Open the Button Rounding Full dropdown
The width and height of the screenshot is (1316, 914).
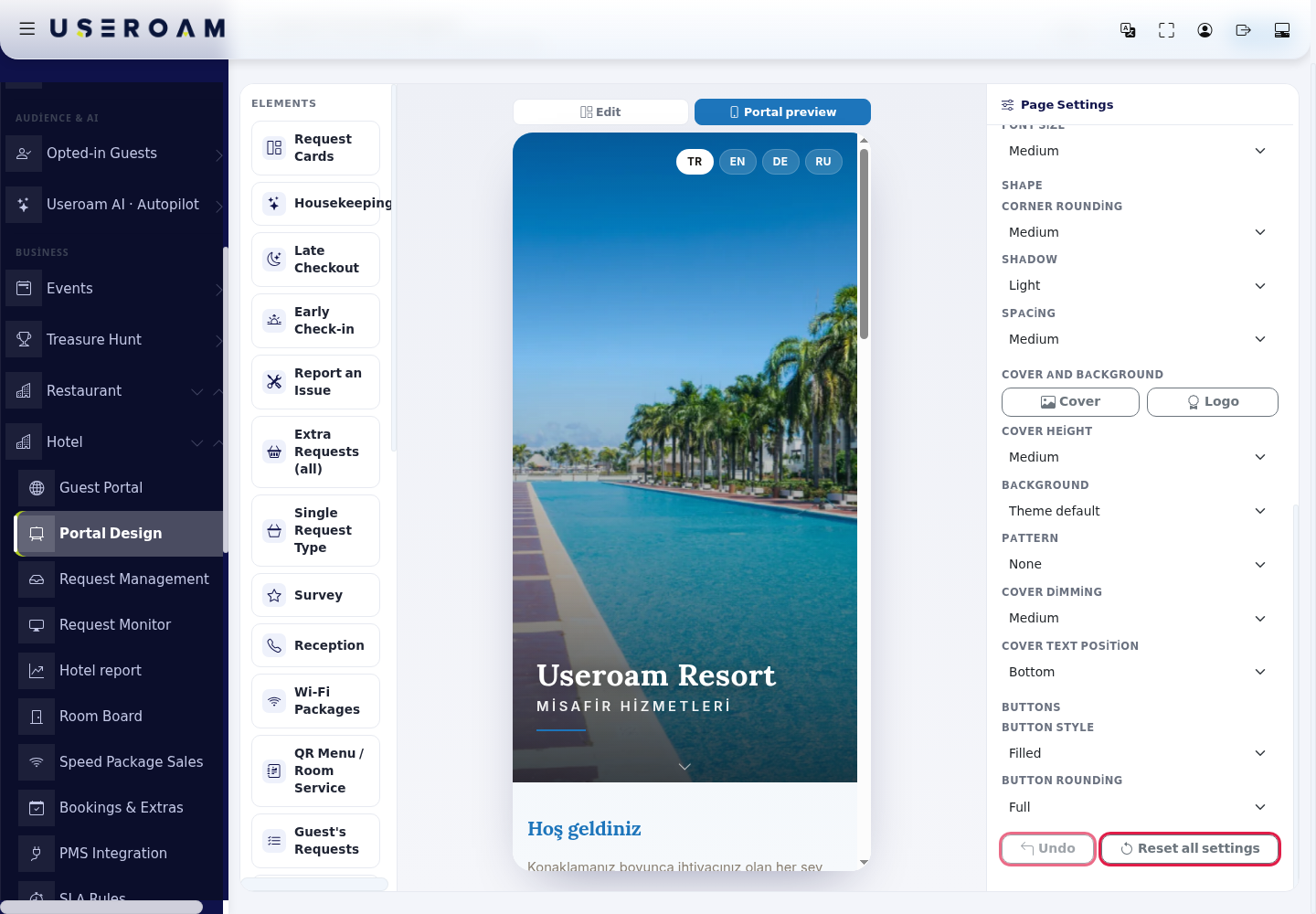(x=1139, y=807)
